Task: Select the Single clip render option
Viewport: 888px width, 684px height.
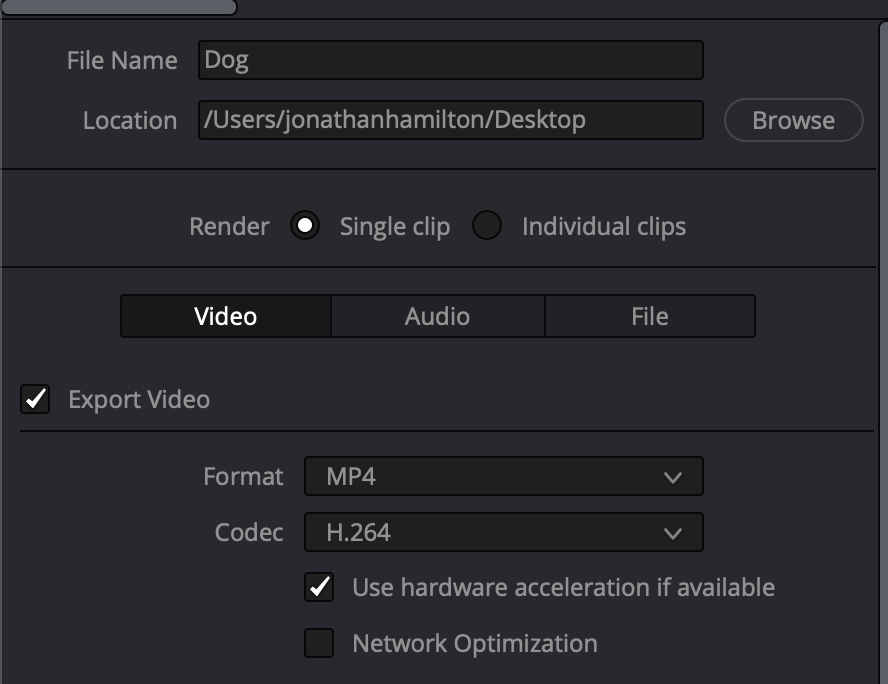Action: click(305, 225)
